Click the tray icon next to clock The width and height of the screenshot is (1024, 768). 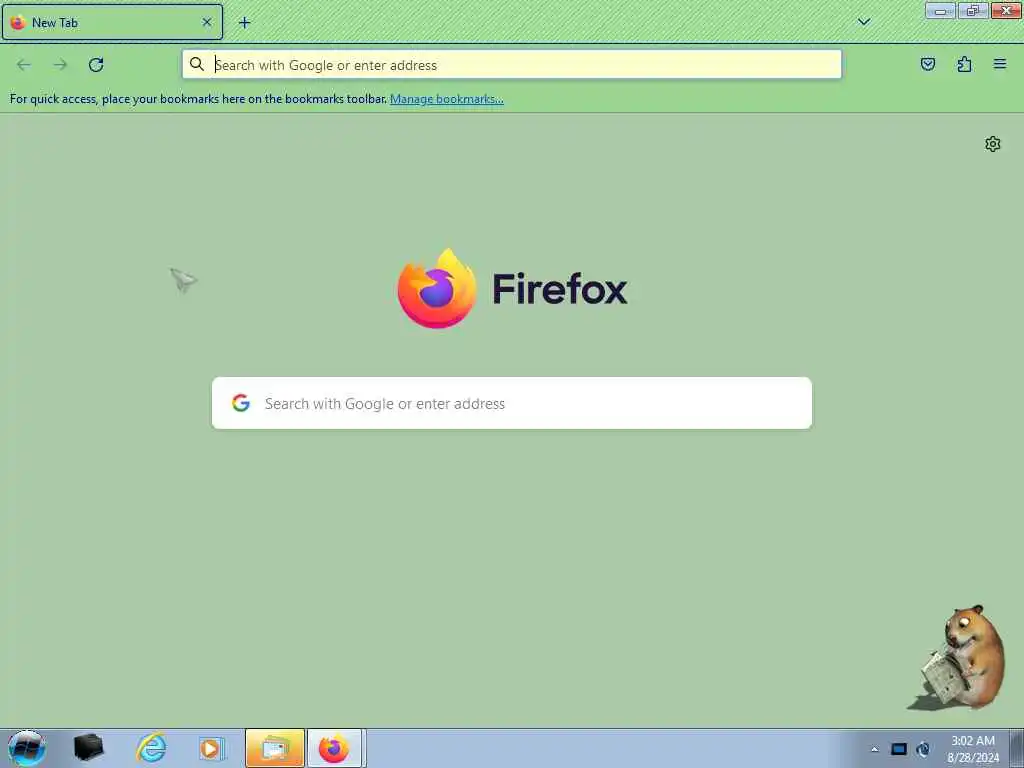[x=923, y=749]
